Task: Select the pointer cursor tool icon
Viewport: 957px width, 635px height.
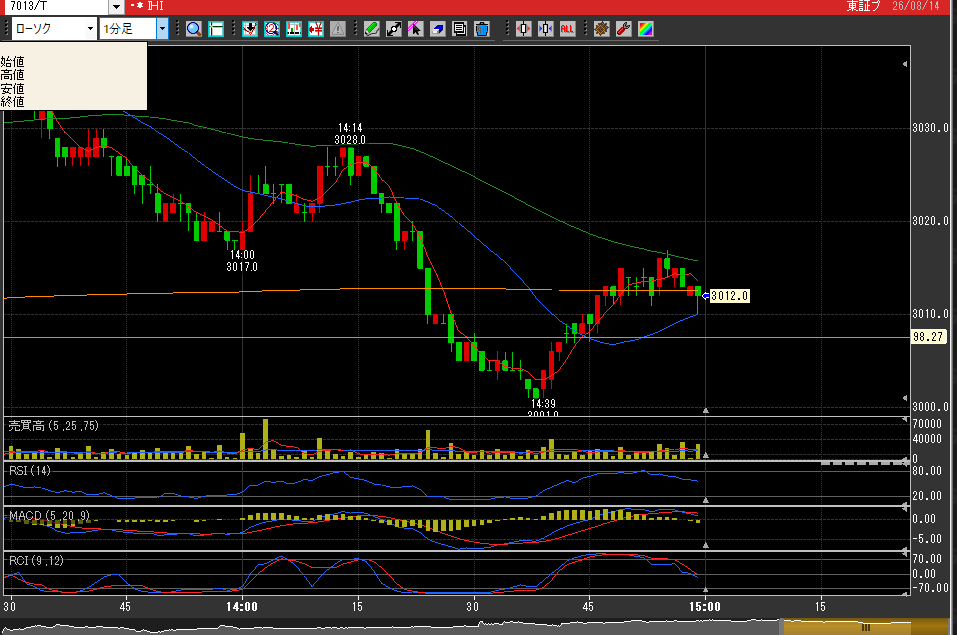Action: pyautogui.click(x=416, y=29)
